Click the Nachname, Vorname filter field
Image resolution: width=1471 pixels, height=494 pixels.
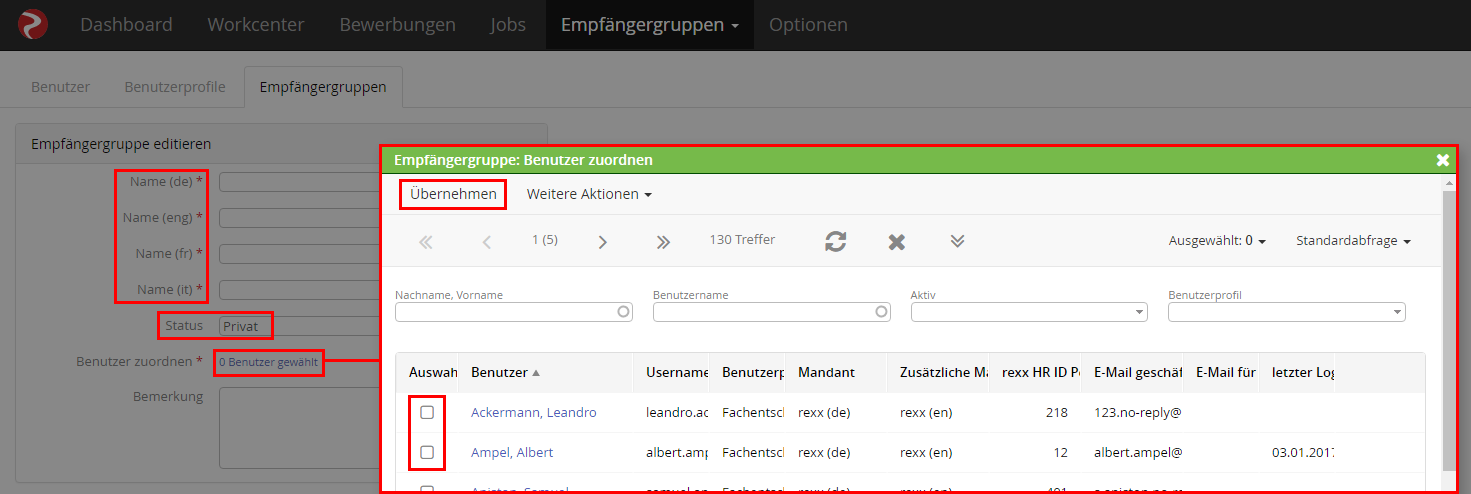[515, 312]
